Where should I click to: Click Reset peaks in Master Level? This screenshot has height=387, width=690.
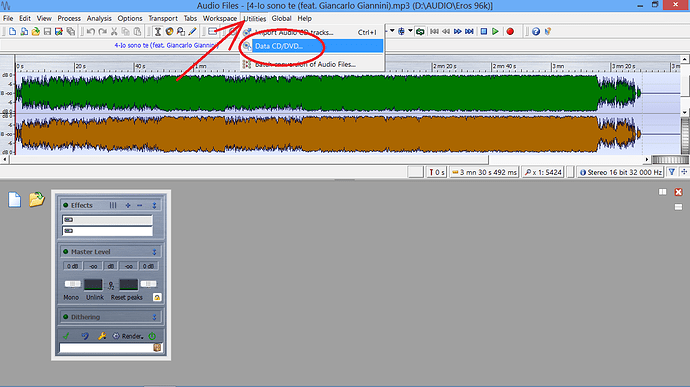point(127,298)
